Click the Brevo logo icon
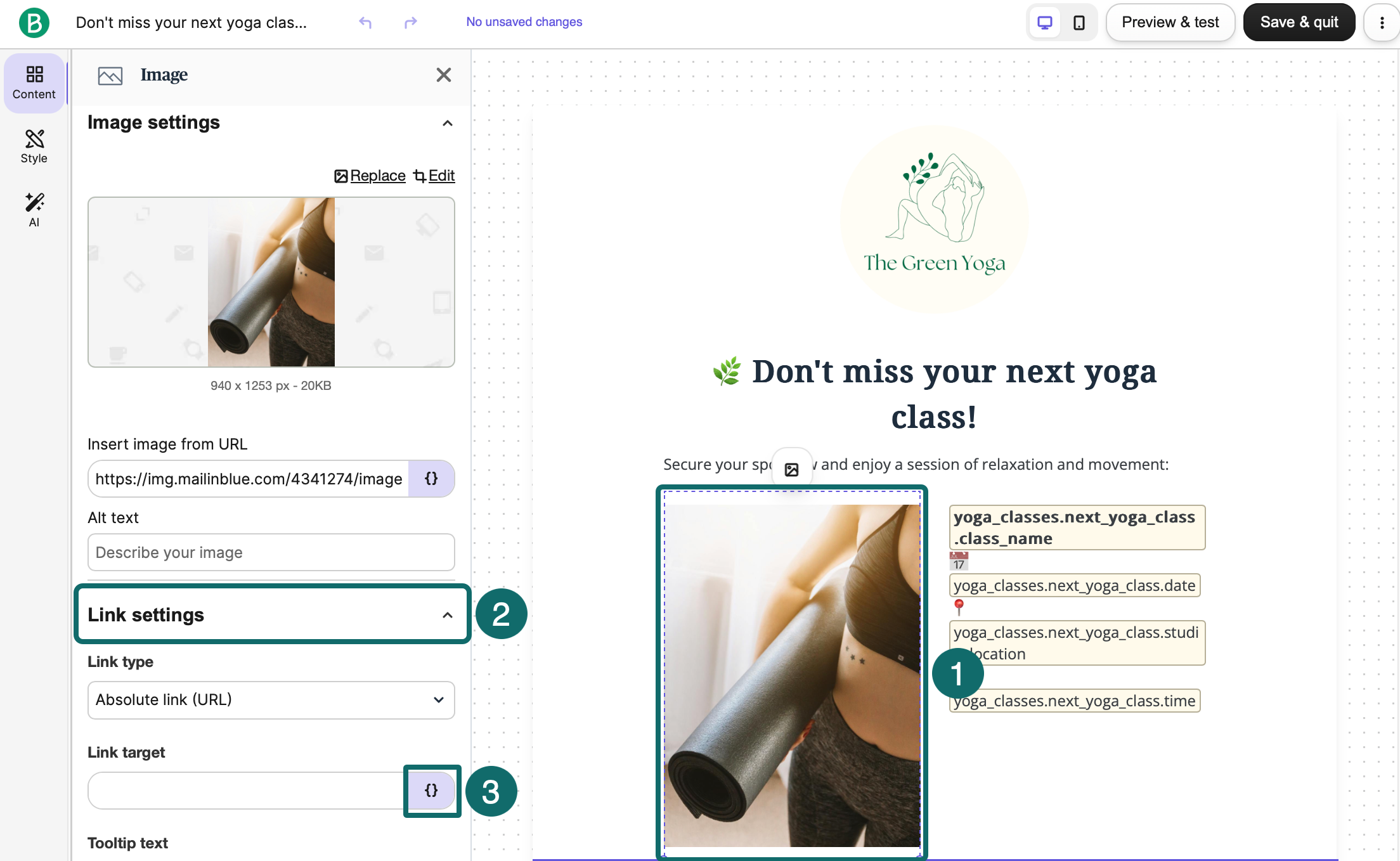 coord(34,23)
